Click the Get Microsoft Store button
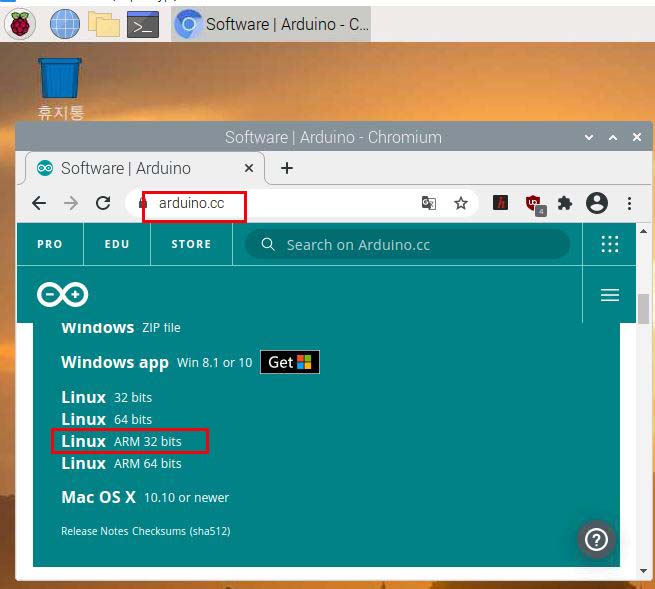Screen dimensions: 655x589 [x=290, y=362]
